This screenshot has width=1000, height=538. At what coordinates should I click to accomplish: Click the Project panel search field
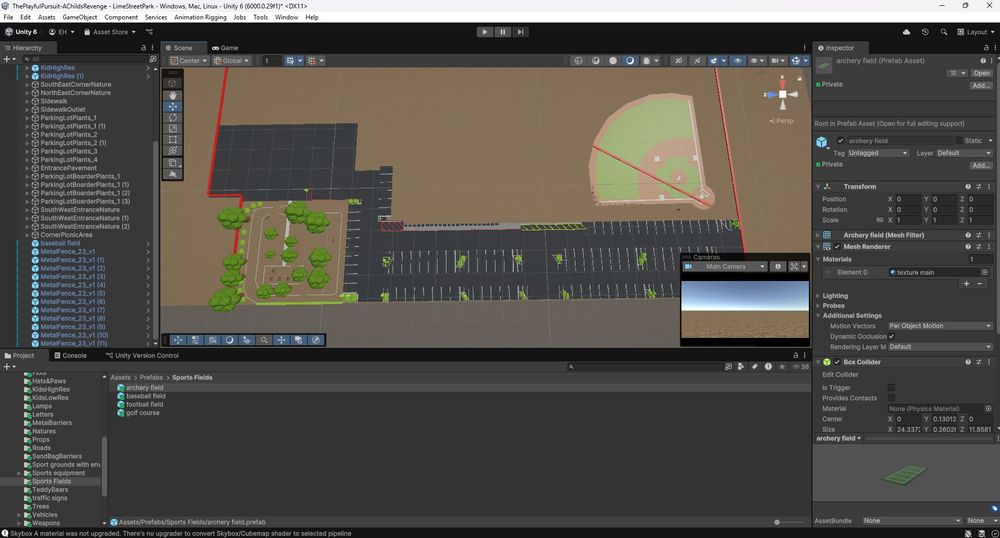(x=643, y=367)
